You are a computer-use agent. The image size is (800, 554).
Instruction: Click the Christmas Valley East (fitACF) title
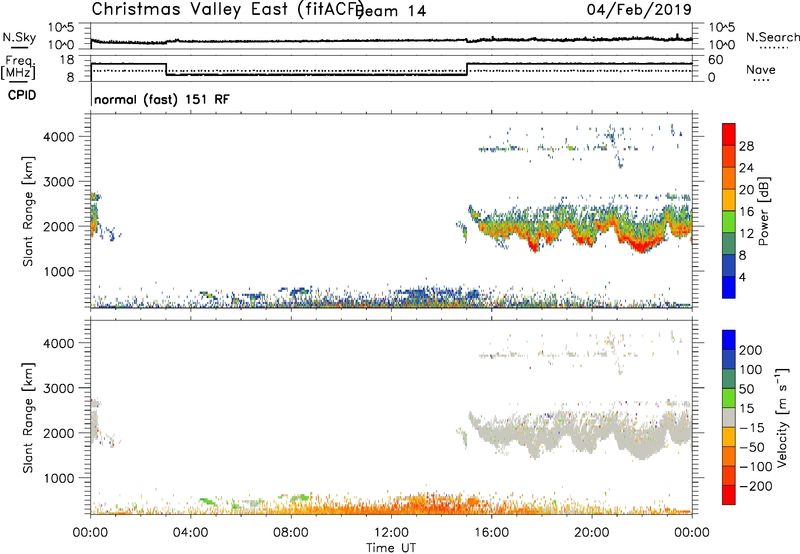pos(228,9)
